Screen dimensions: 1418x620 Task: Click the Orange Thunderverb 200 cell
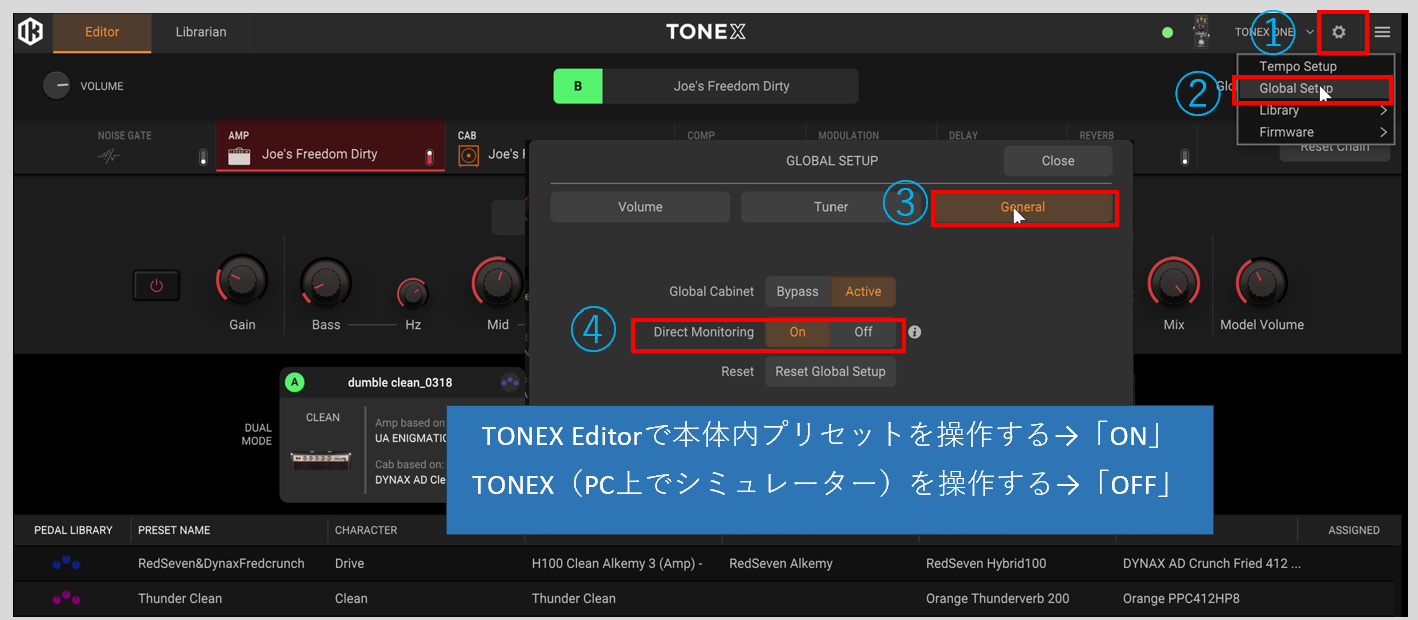pos(998,598)
